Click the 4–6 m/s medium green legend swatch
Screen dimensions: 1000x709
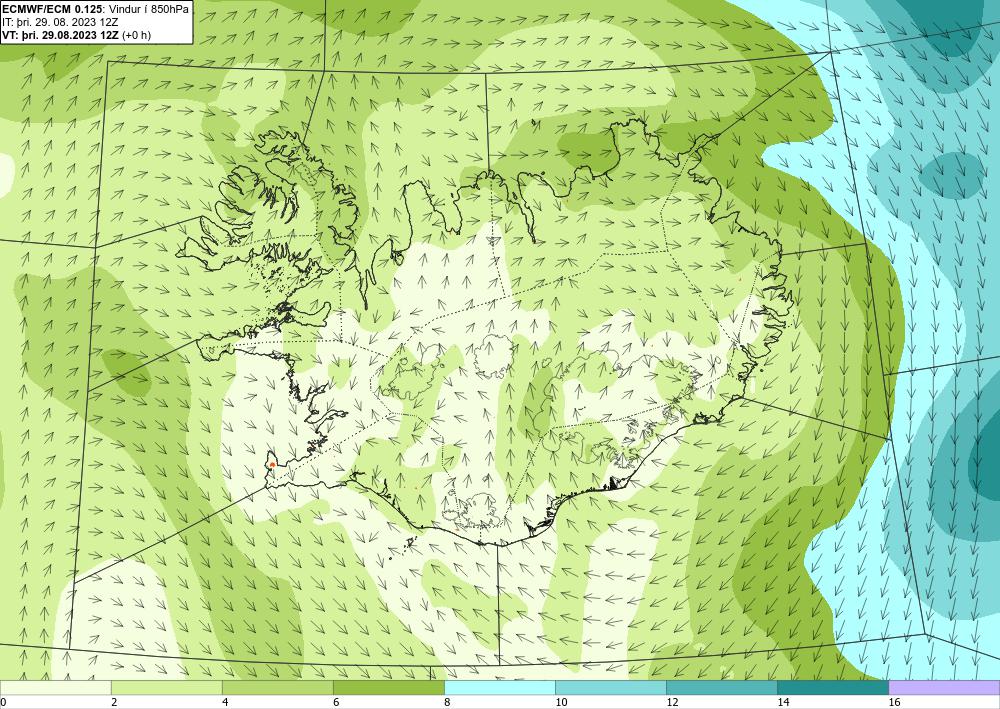click(277, 687)
